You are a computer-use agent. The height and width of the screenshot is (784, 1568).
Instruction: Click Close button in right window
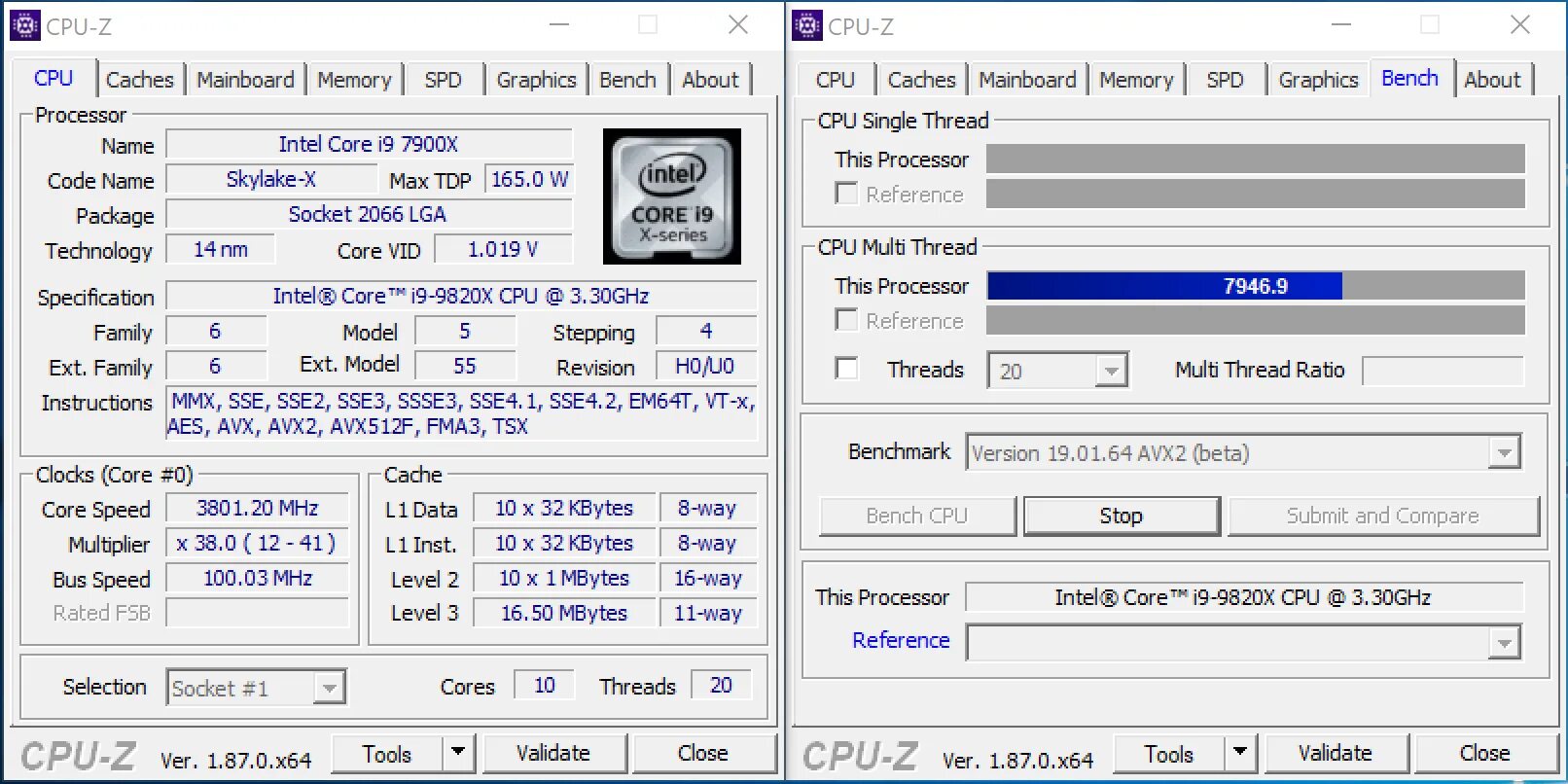tap(1485, 754)
